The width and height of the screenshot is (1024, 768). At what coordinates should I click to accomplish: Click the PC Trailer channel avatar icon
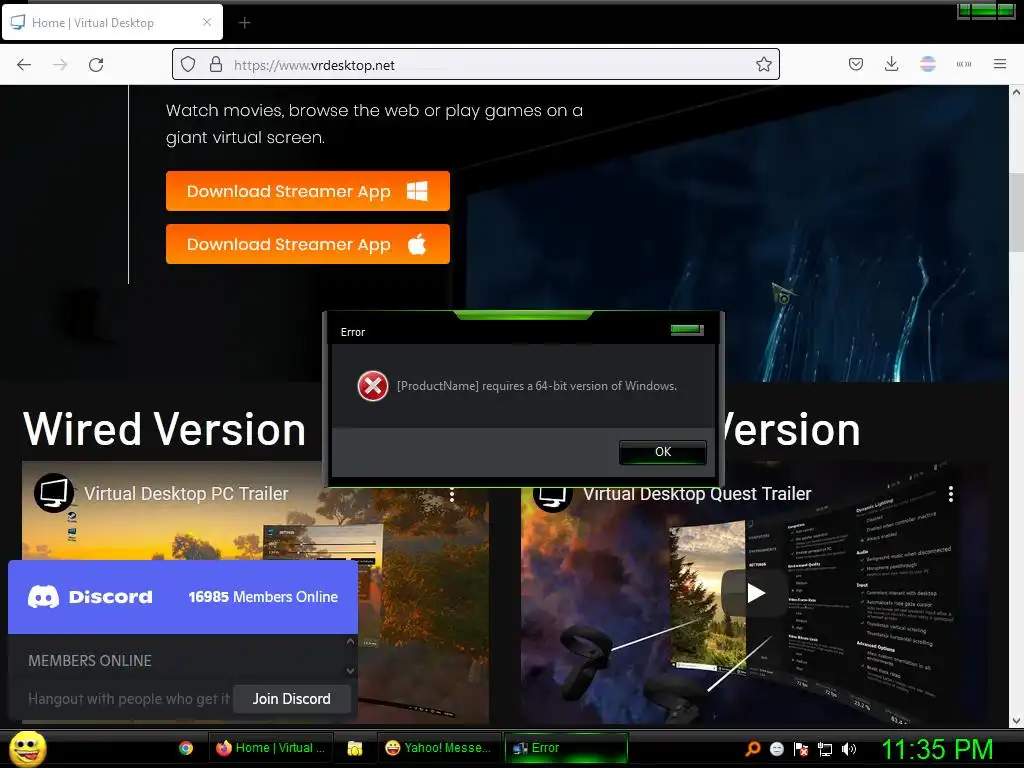click(54, 493)
